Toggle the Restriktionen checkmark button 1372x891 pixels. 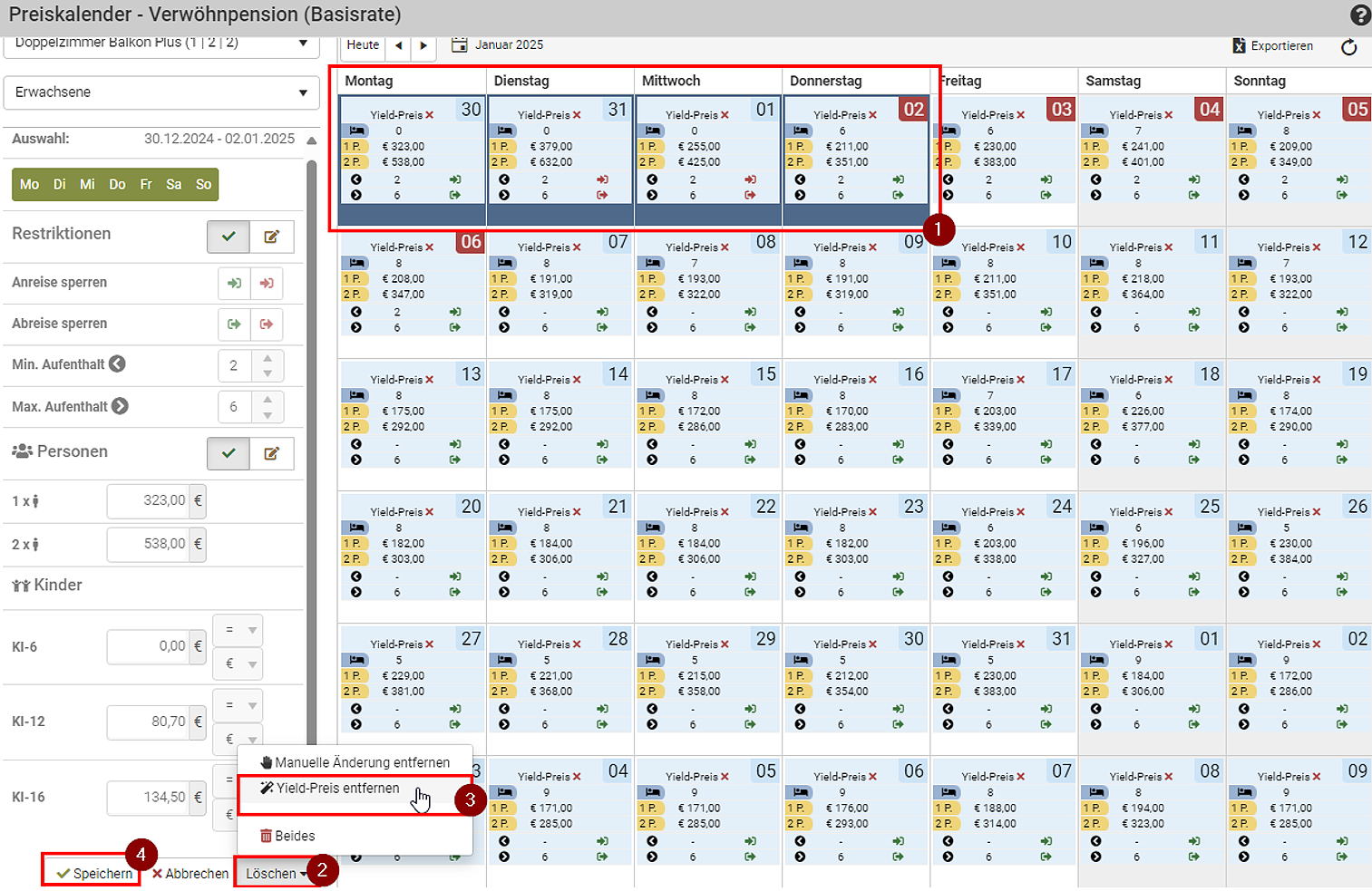pyautogui.click(x=229, y=237)
